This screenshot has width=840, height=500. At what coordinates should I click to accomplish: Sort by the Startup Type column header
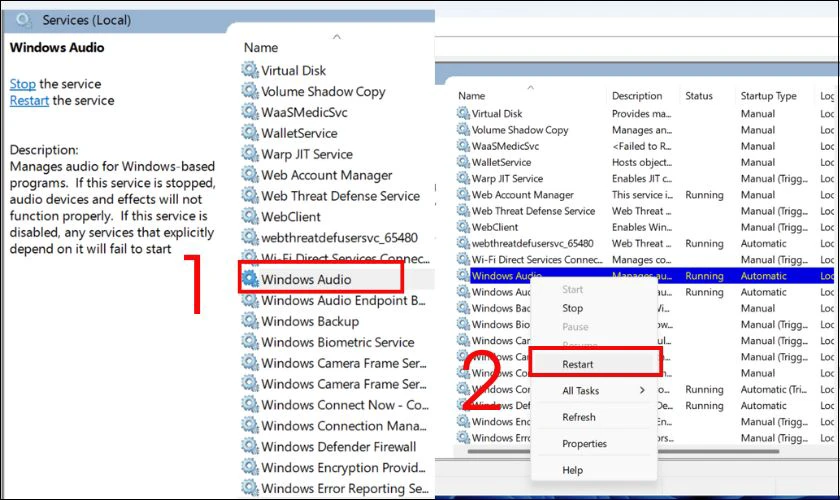click(x=768, y=96)
